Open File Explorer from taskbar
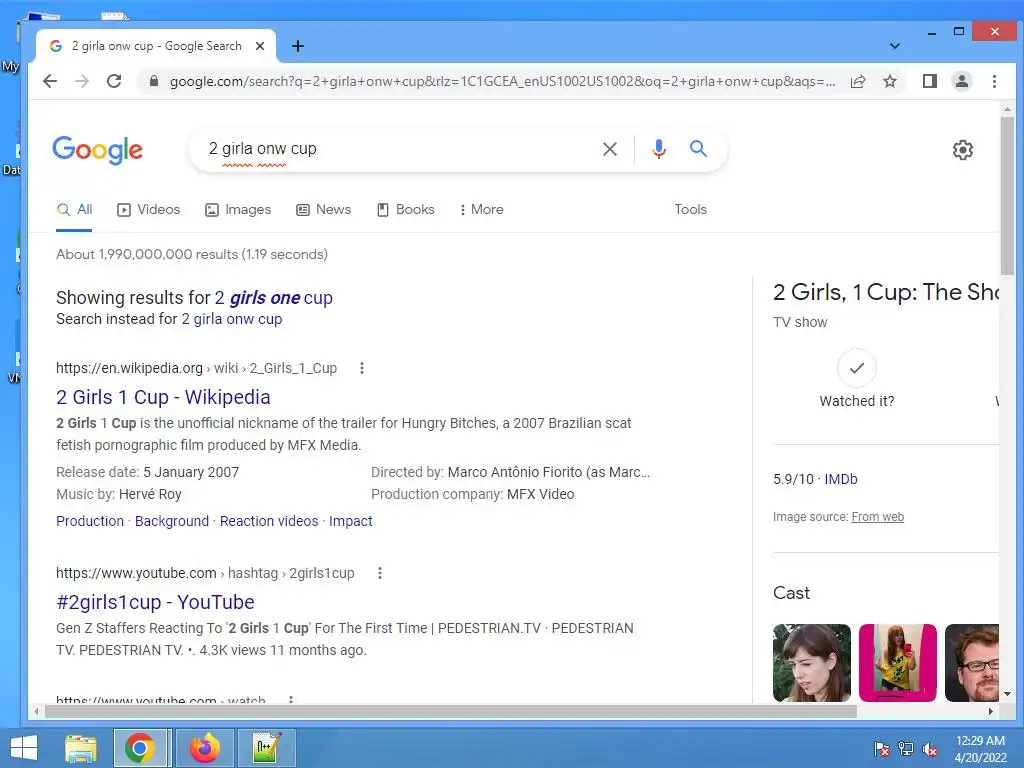Image resolution: width=1024 pixels, height=768 pixels. (80, 748)
